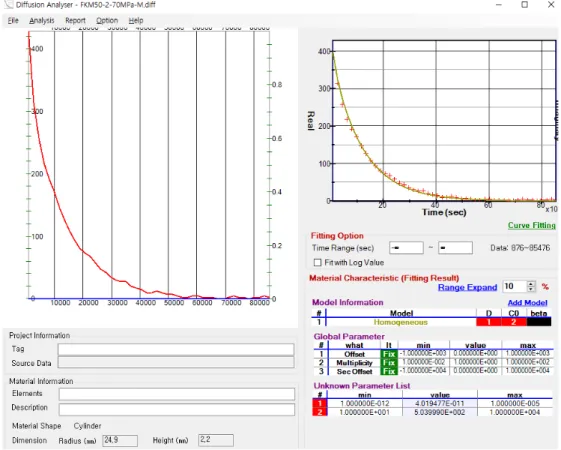
Task: Click the Radius value field 24.9
Action: point(120,440)
